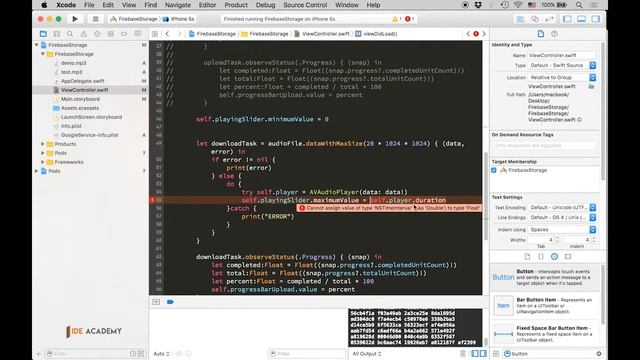
Task: Open the Issue navigator warning icon
Action: click(x=84, y=34)
